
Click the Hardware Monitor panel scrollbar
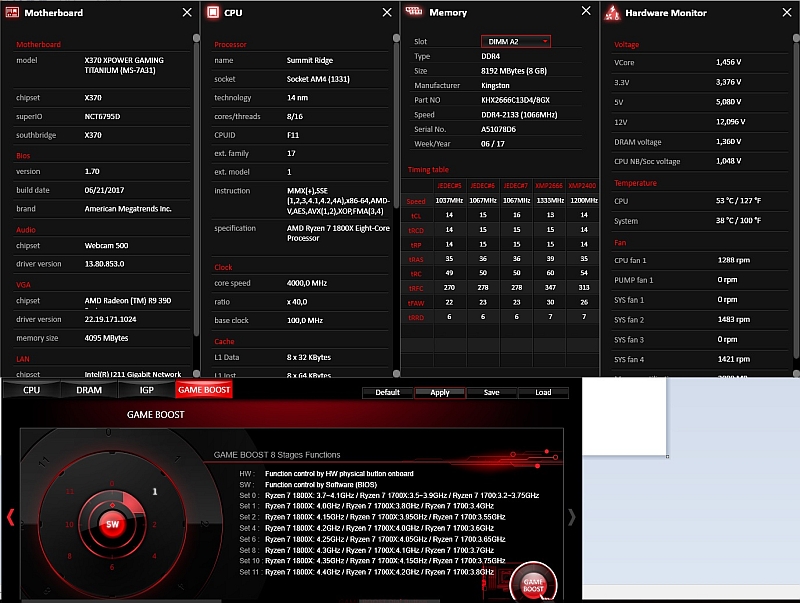click(x=796, y=199)
